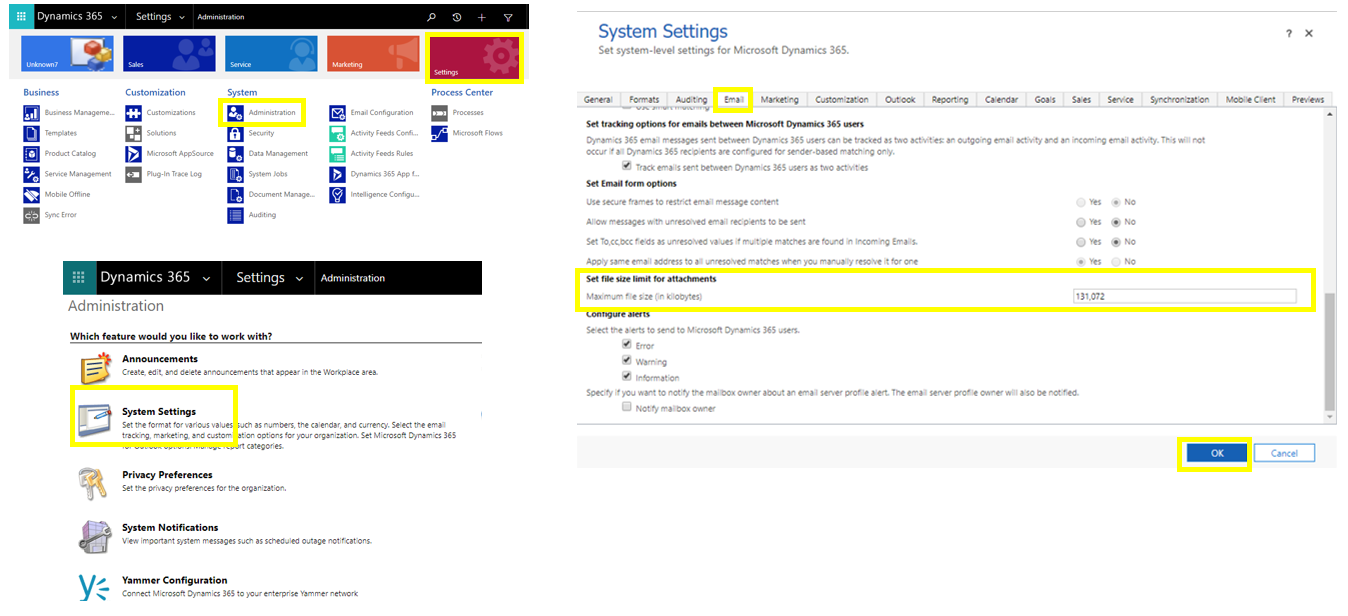This screenshot has width=1348, height=616.
Task: Open Document Management under System
Action: point(272,194)
